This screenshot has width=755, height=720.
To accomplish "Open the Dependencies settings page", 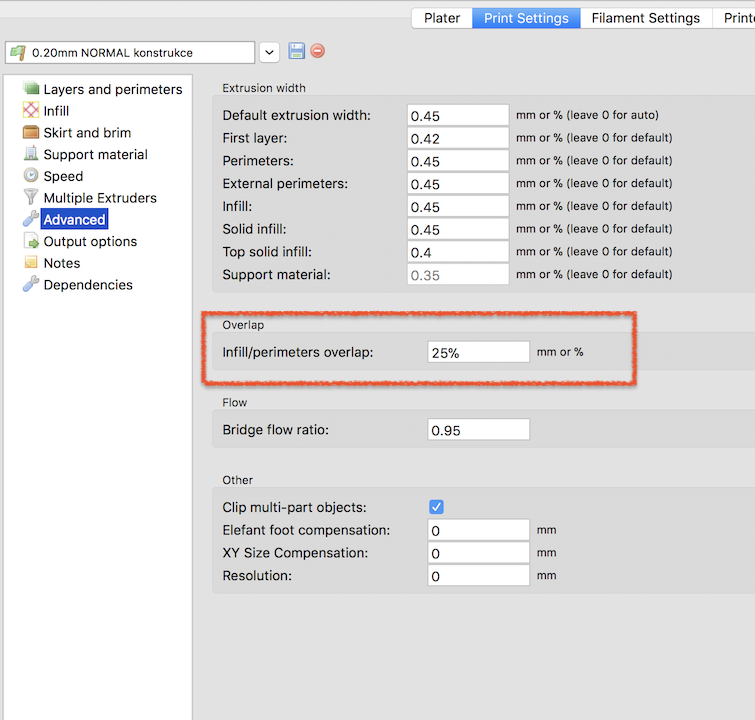I will pyautogui.click(x=87, y=285).
